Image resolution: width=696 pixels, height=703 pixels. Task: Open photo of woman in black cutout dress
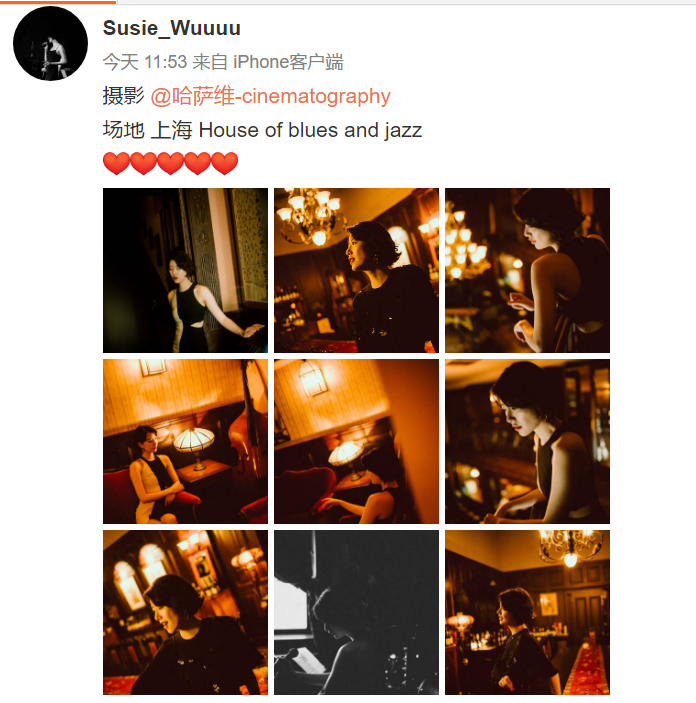(x=185, y=270)
